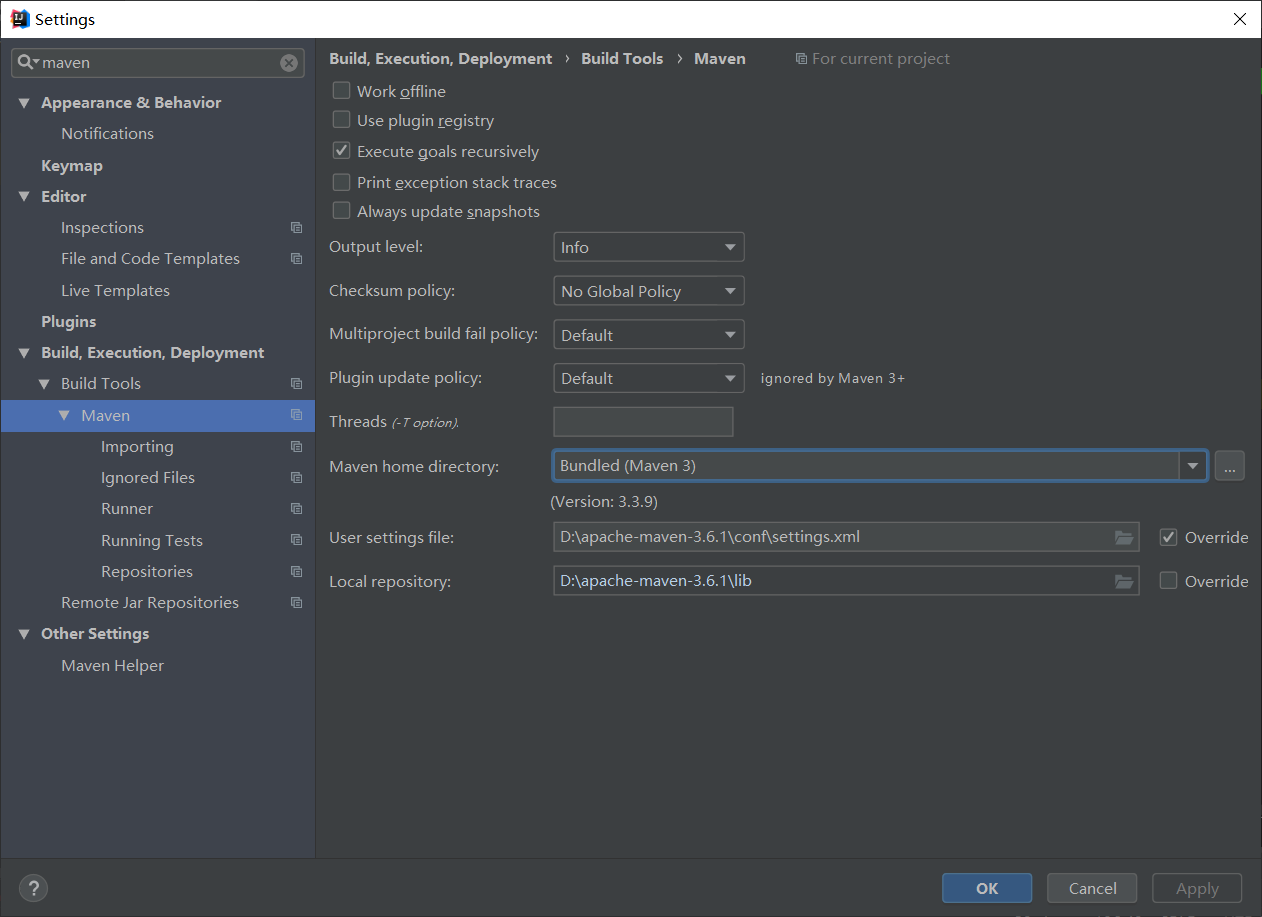Select Importing under Maven
The height and width of the screenshot is (917, 1262).
[x=137, y=447]
